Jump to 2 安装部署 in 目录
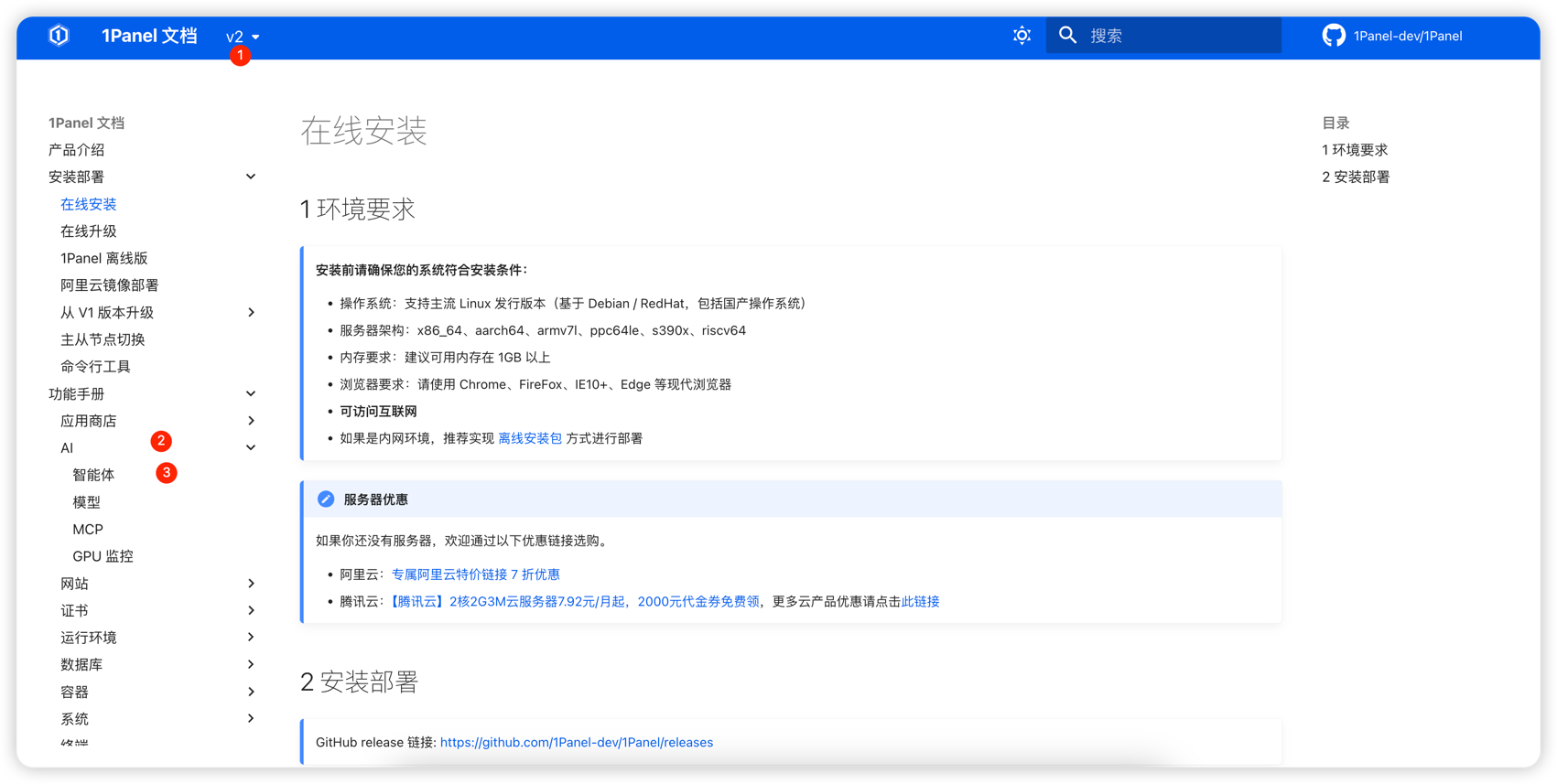This screenshot has height=784, width=1557. (1356, 177)
